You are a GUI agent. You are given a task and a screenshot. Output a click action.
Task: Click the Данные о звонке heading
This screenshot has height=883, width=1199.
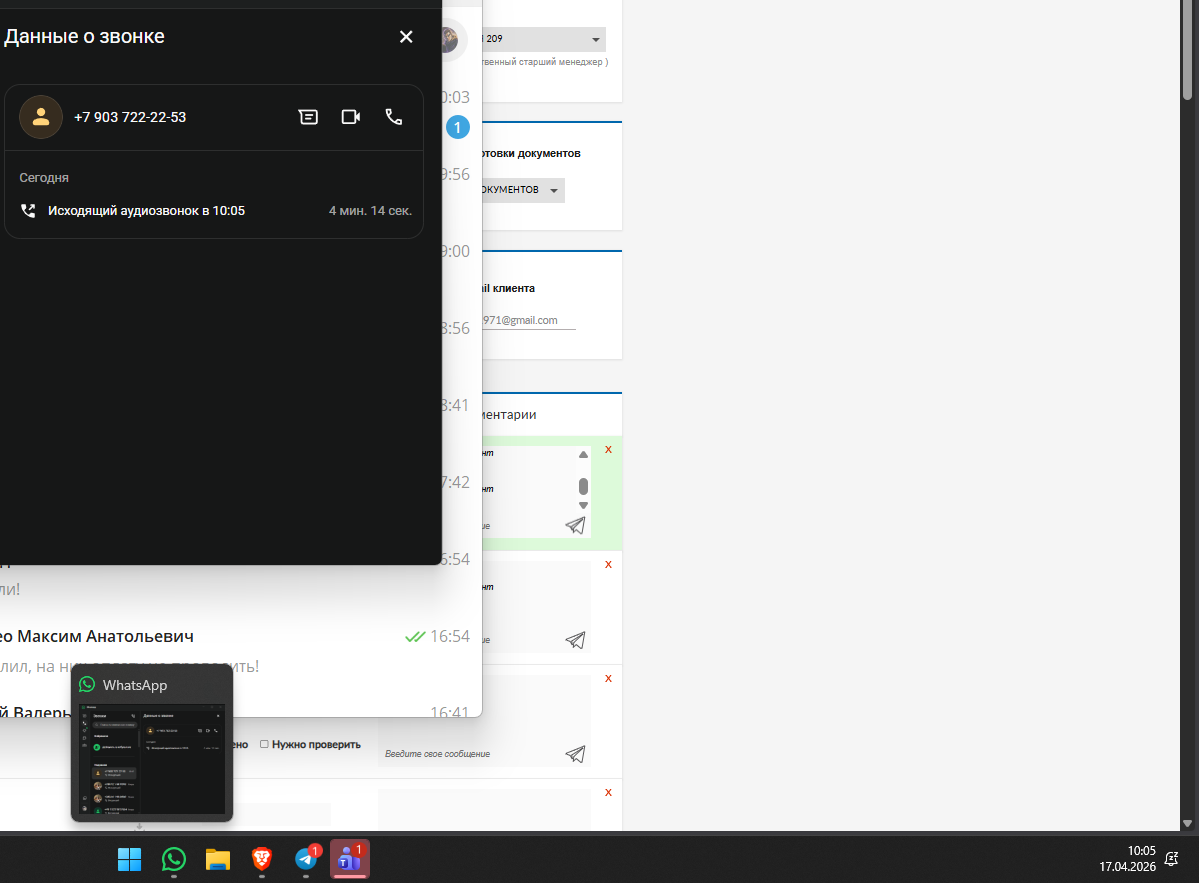pyautogui.click(x=84, y=36)
